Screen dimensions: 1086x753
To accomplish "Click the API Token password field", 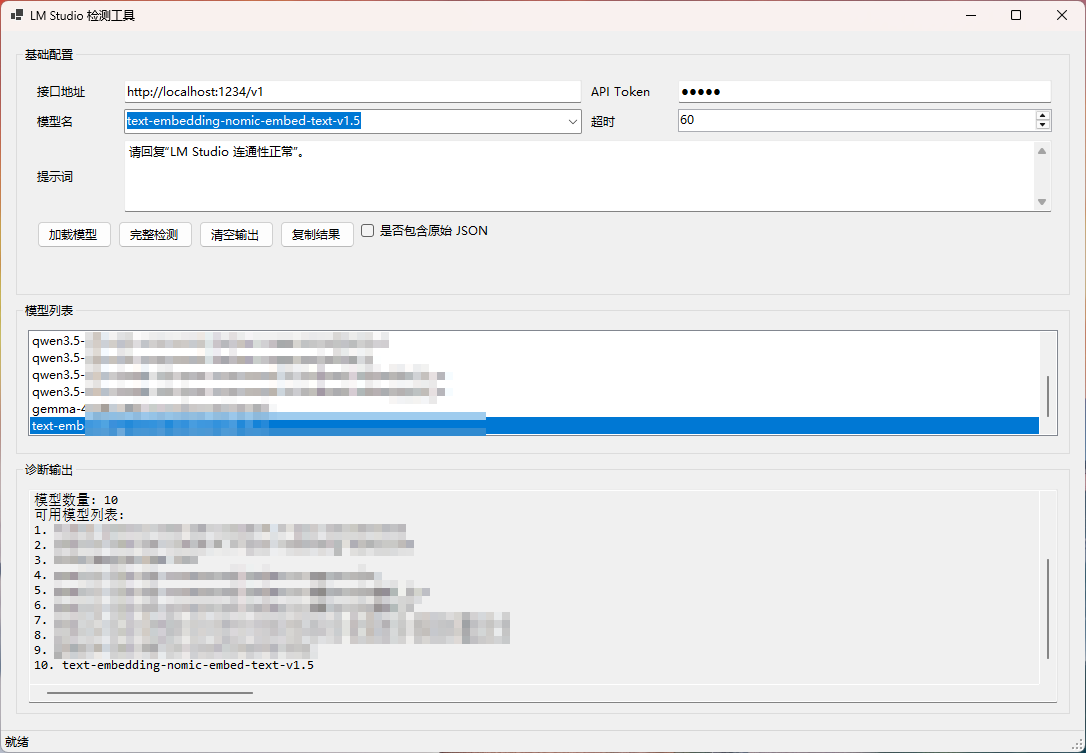I will point(860,91).
